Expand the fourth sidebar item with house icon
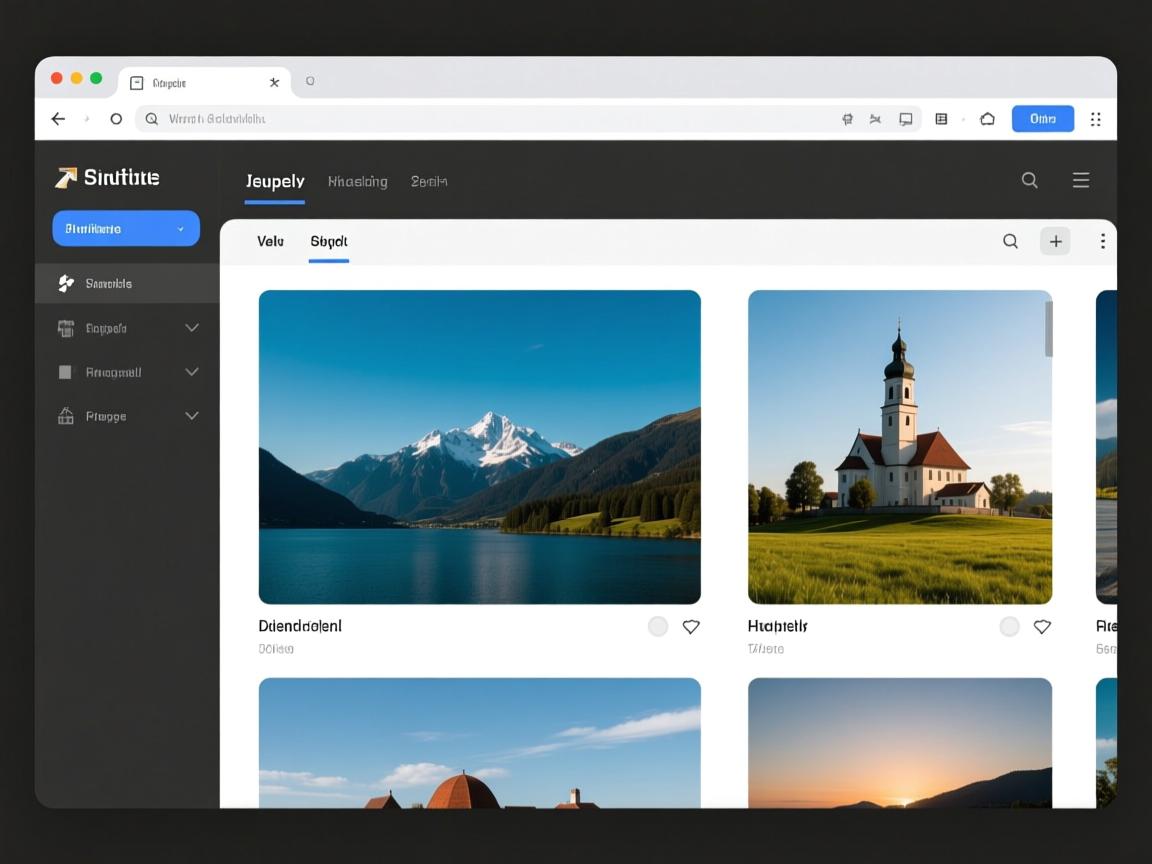 tap(191, 416)
